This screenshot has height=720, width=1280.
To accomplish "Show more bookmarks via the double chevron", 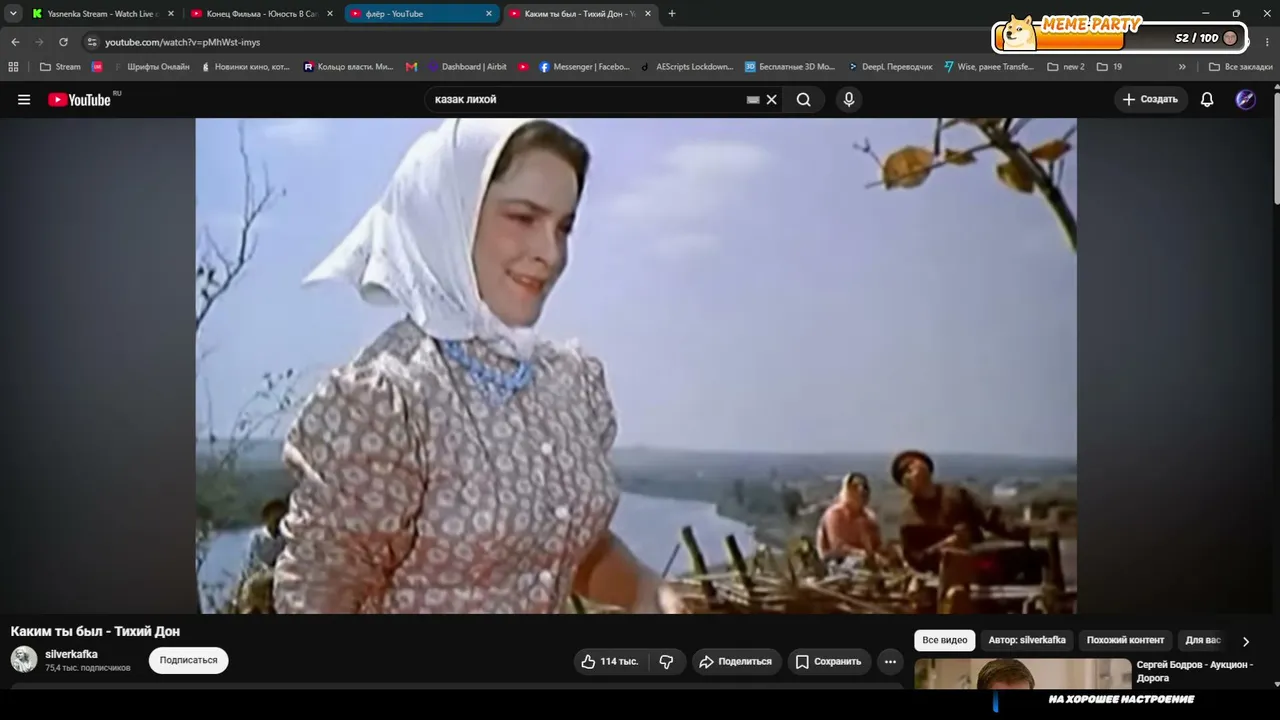I will tap(1182, 67).
